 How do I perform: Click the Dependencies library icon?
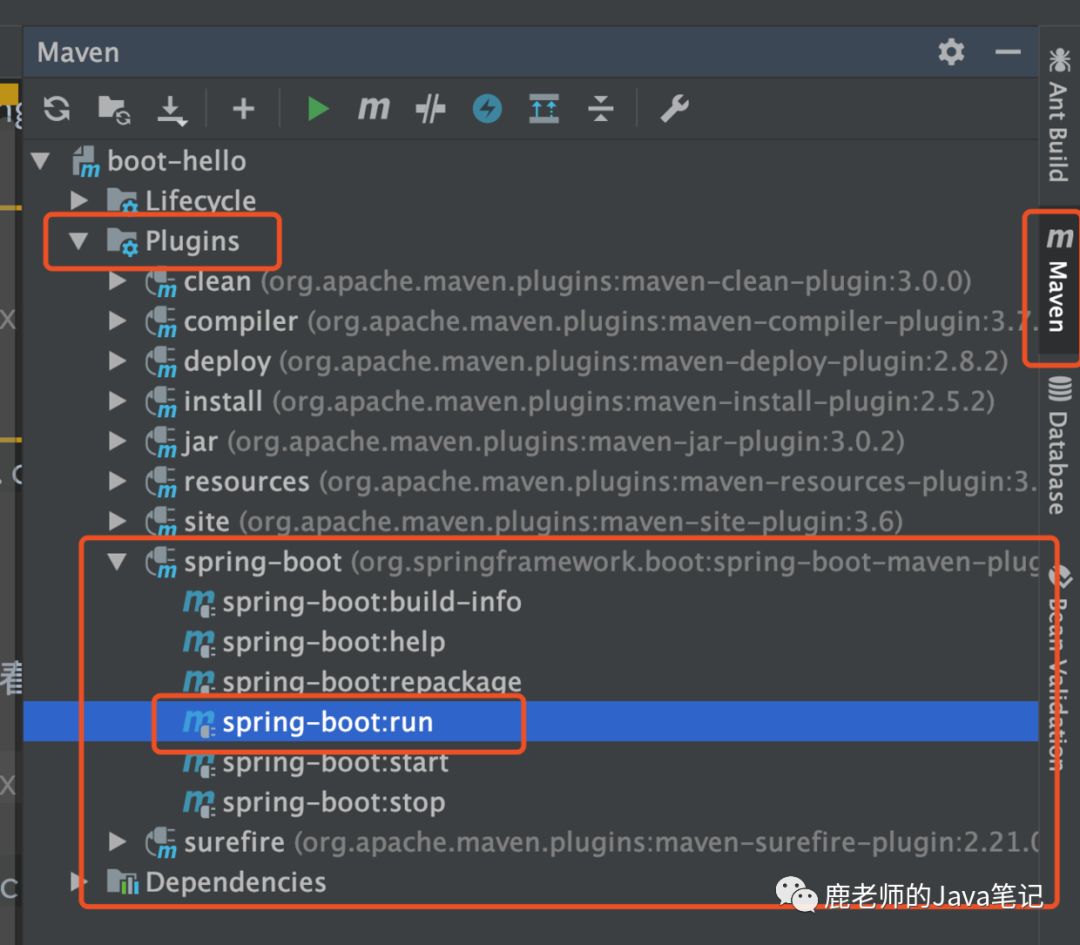pyautogui.click(x=123, y=882)
